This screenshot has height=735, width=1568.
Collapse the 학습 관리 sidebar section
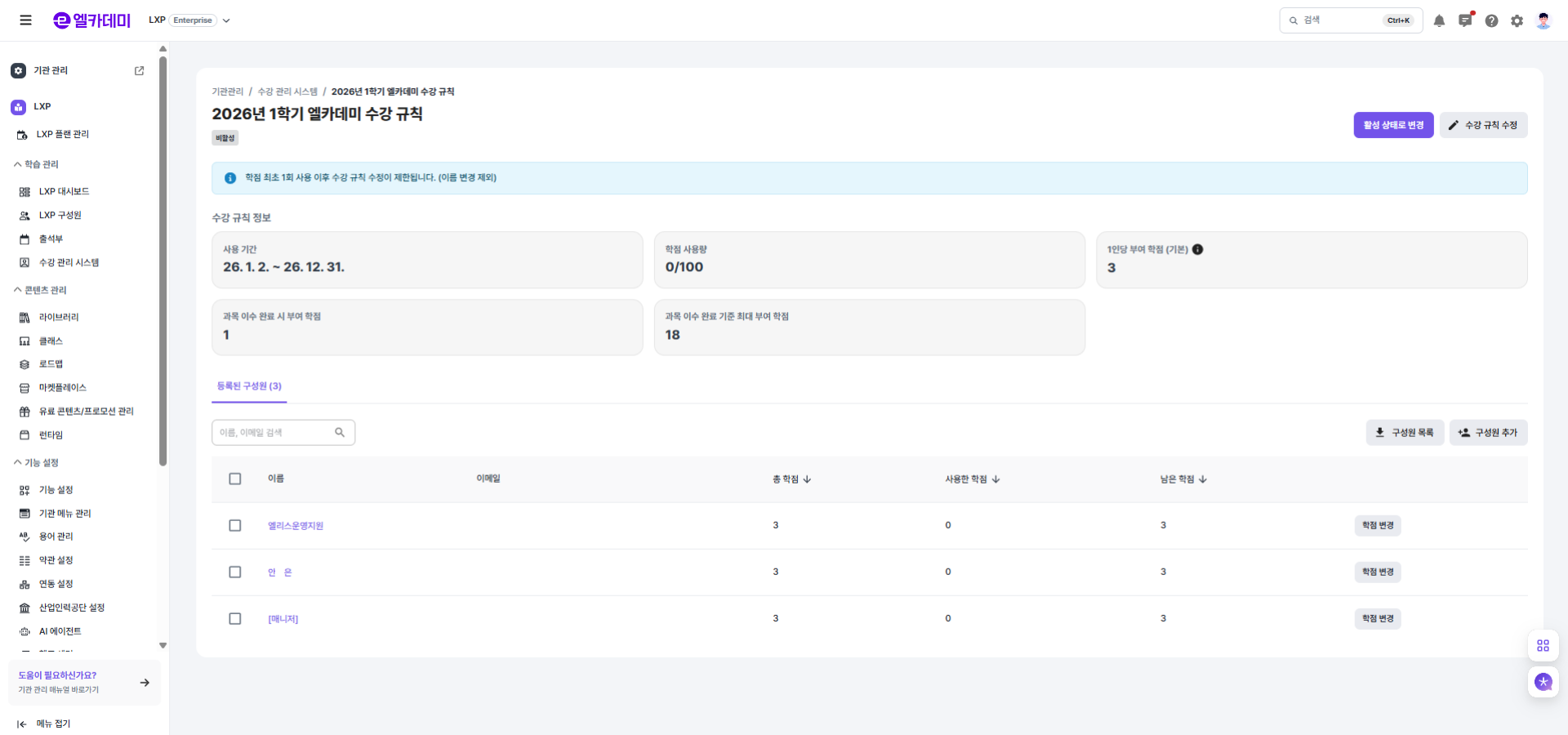click(x=18, y=164)
